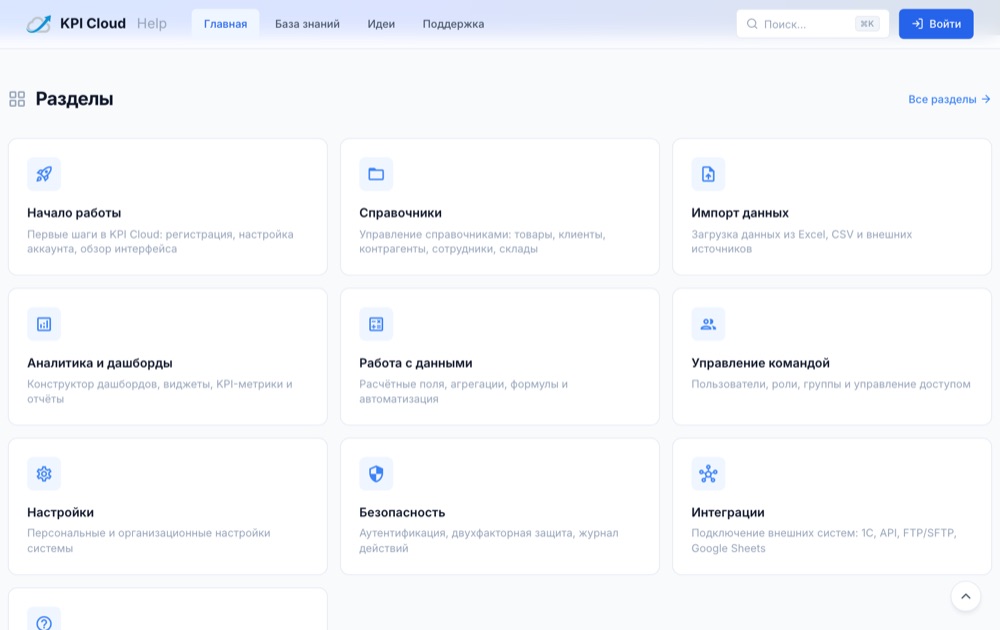Switch to the Идеи tab
The width and height of the screenshot is (1000, 630).
(x=381, y=24)
